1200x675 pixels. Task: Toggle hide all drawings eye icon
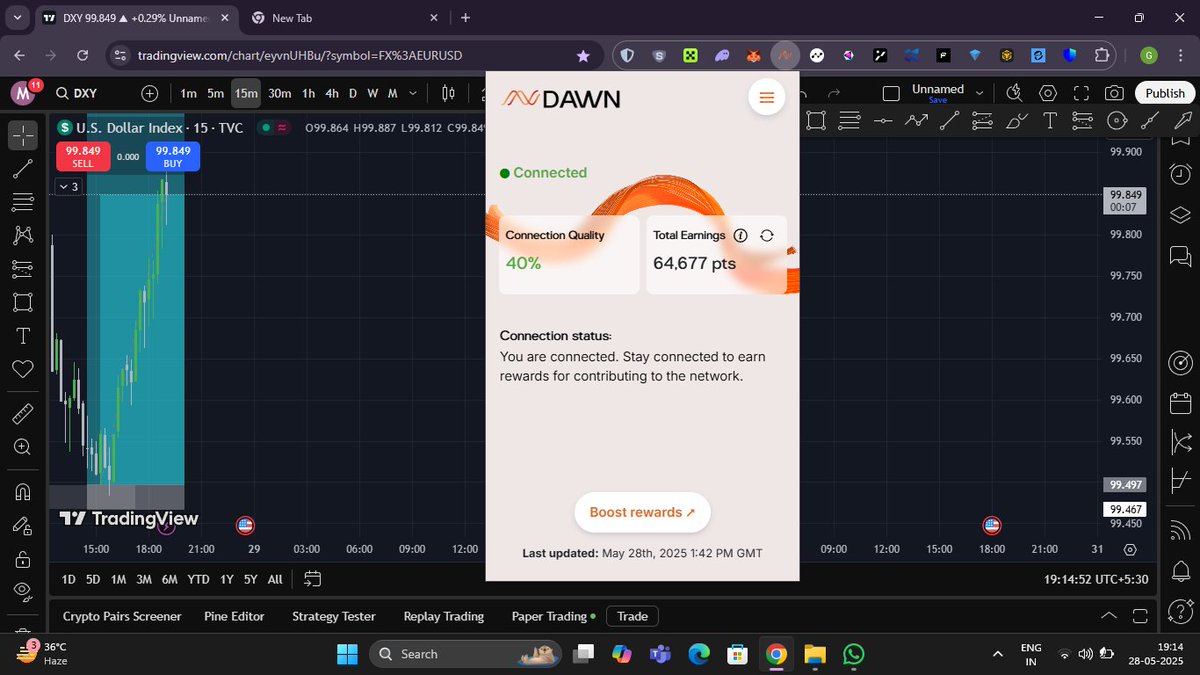[x=23, y=591]
